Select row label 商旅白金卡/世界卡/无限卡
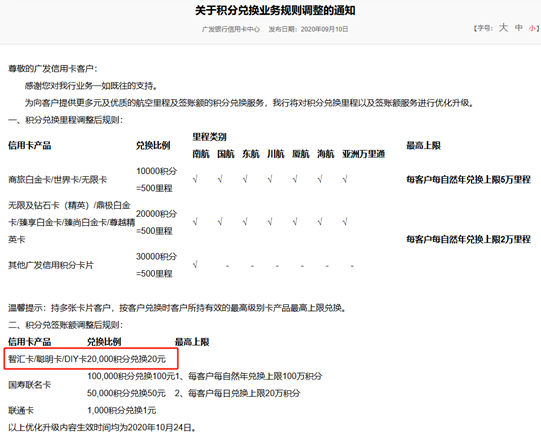The image size is (541, 433). (x=58, y=179)
